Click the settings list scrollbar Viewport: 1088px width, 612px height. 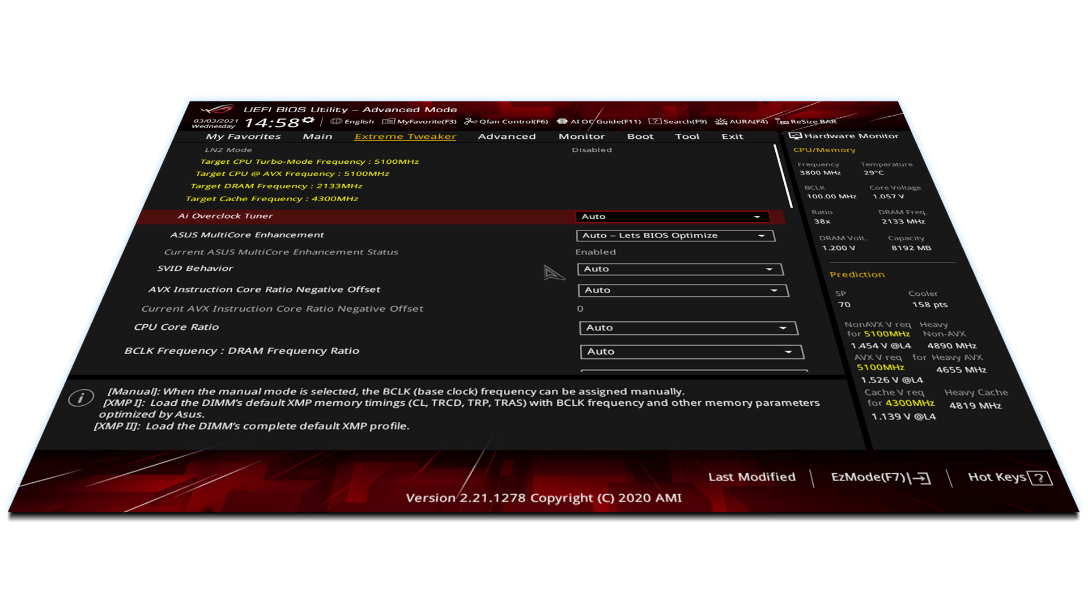784,175
